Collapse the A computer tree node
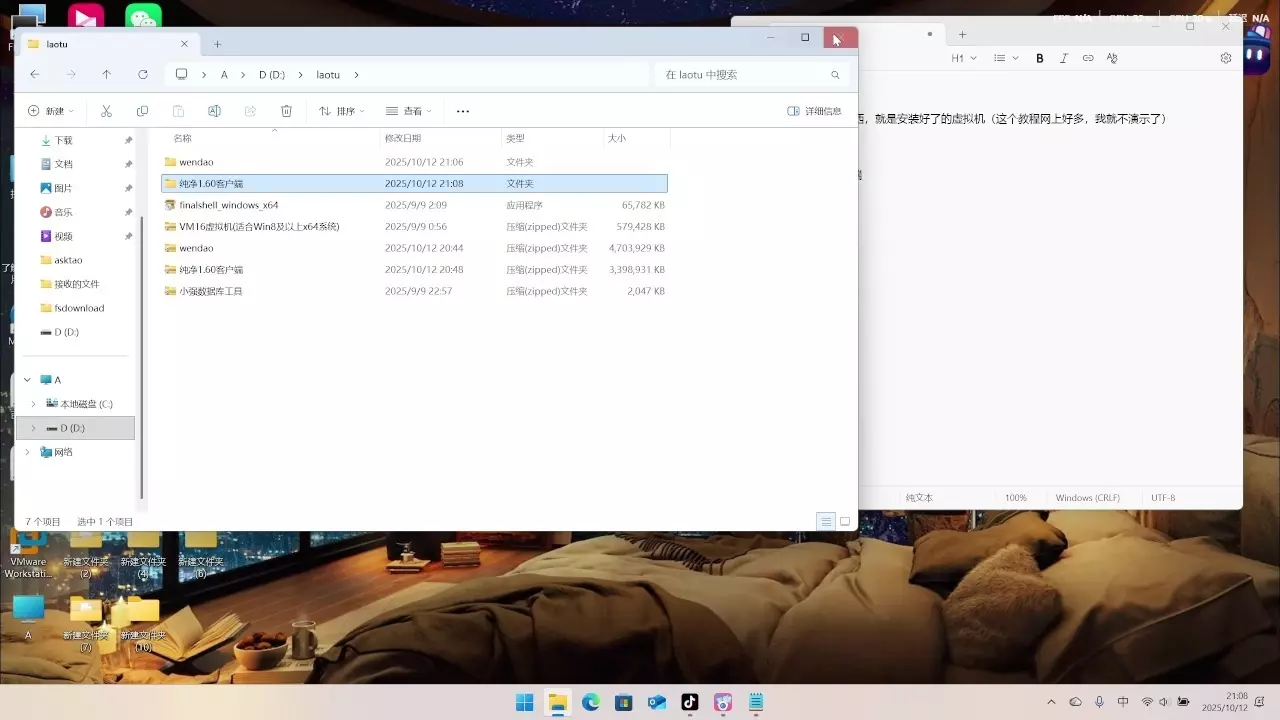The height and width of the screenshot is (720, 1280). (x=27, y=380)
